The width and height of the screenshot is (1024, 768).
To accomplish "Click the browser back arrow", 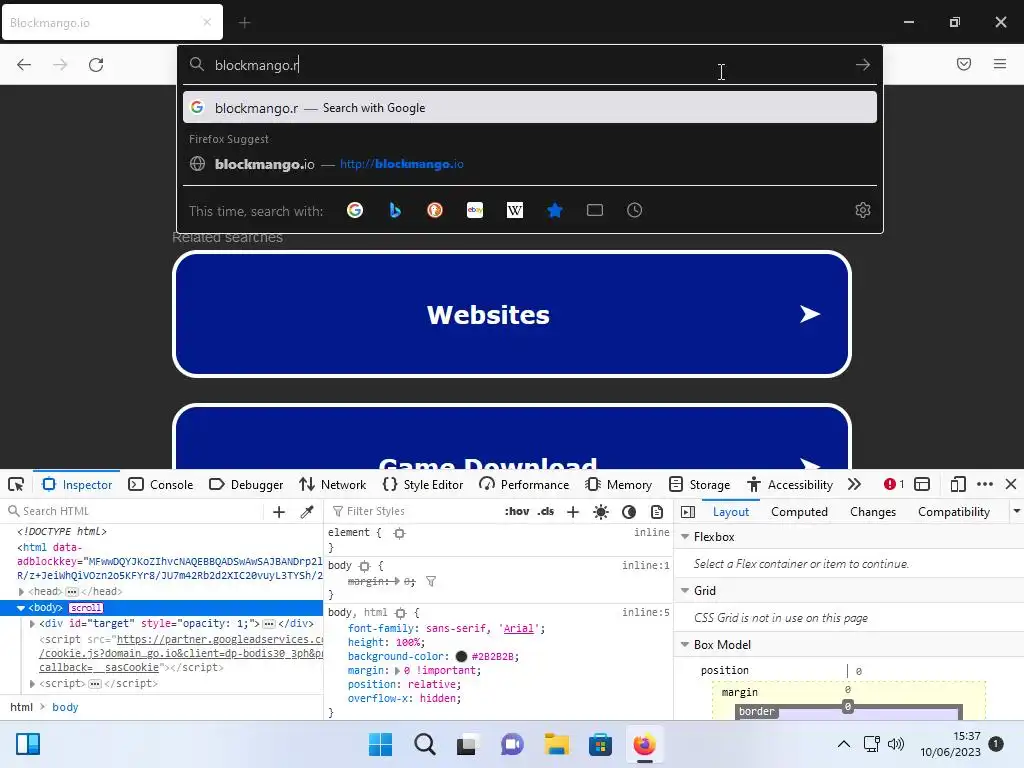I will pos(24,65).
